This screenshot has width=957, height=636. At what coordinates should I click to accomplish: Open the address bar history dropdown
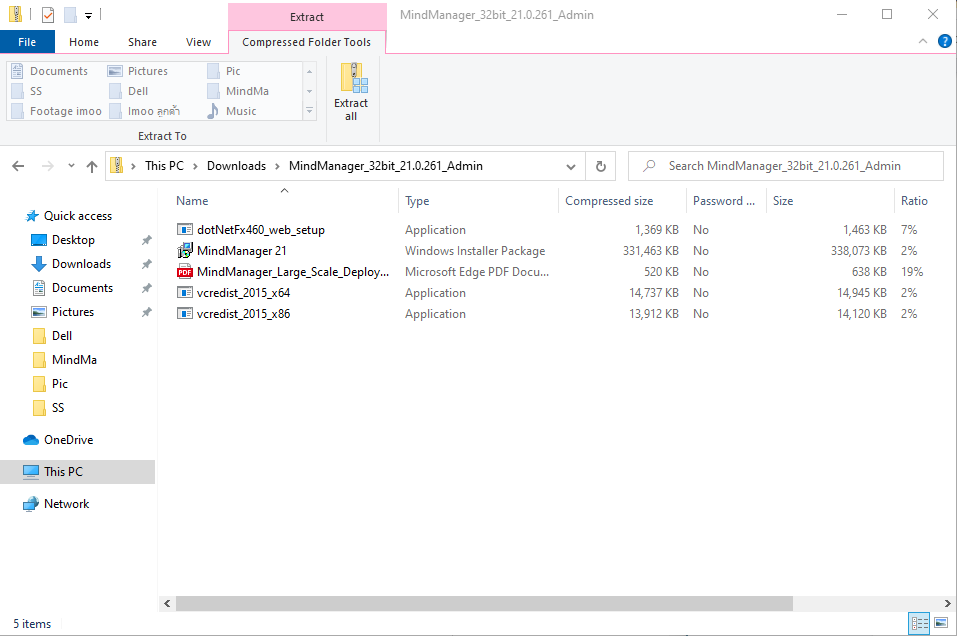[x=571, y=167]
